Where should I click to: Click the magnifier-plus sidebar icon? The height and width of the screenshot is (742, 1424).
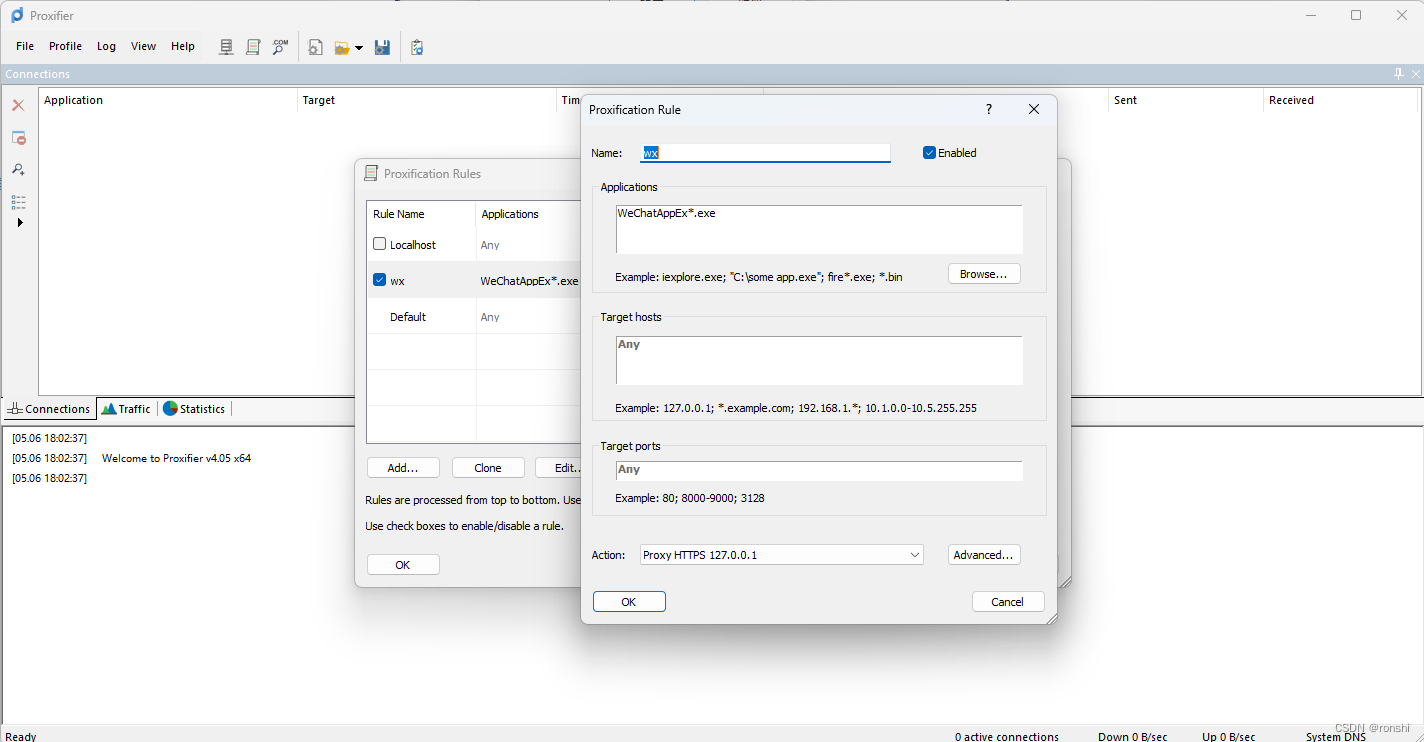tap(18, 169)
